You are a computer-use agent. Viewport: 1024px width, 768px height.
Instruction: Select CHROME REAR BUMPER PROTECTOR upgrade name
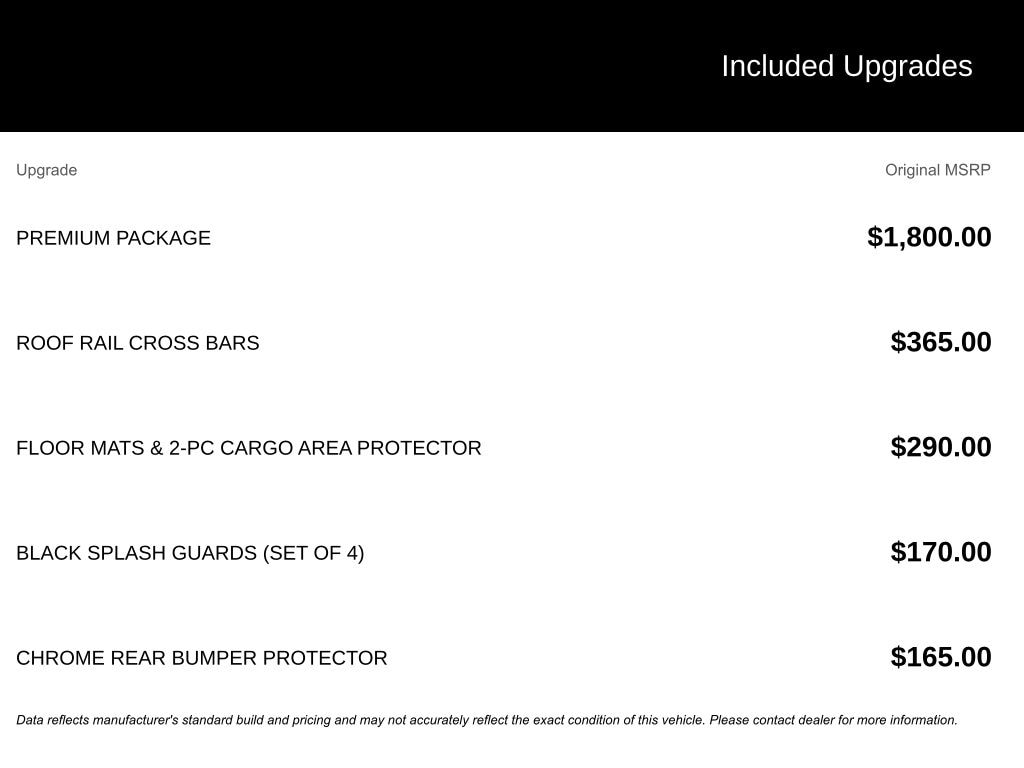point(201,658)
